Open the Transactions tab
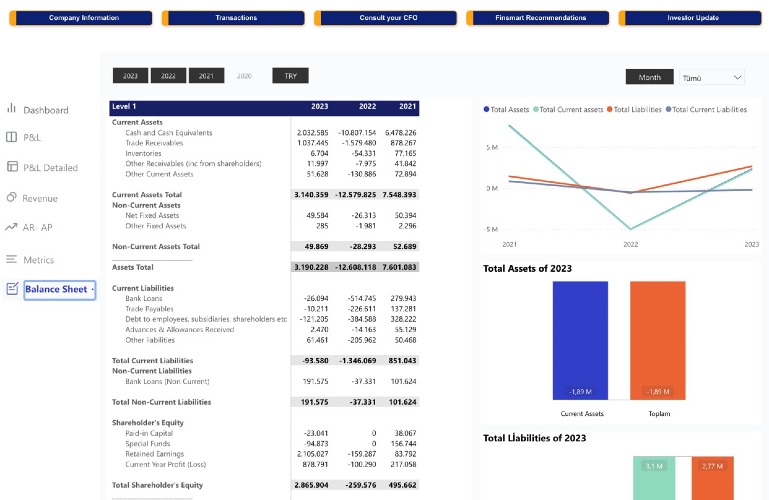 233,18
